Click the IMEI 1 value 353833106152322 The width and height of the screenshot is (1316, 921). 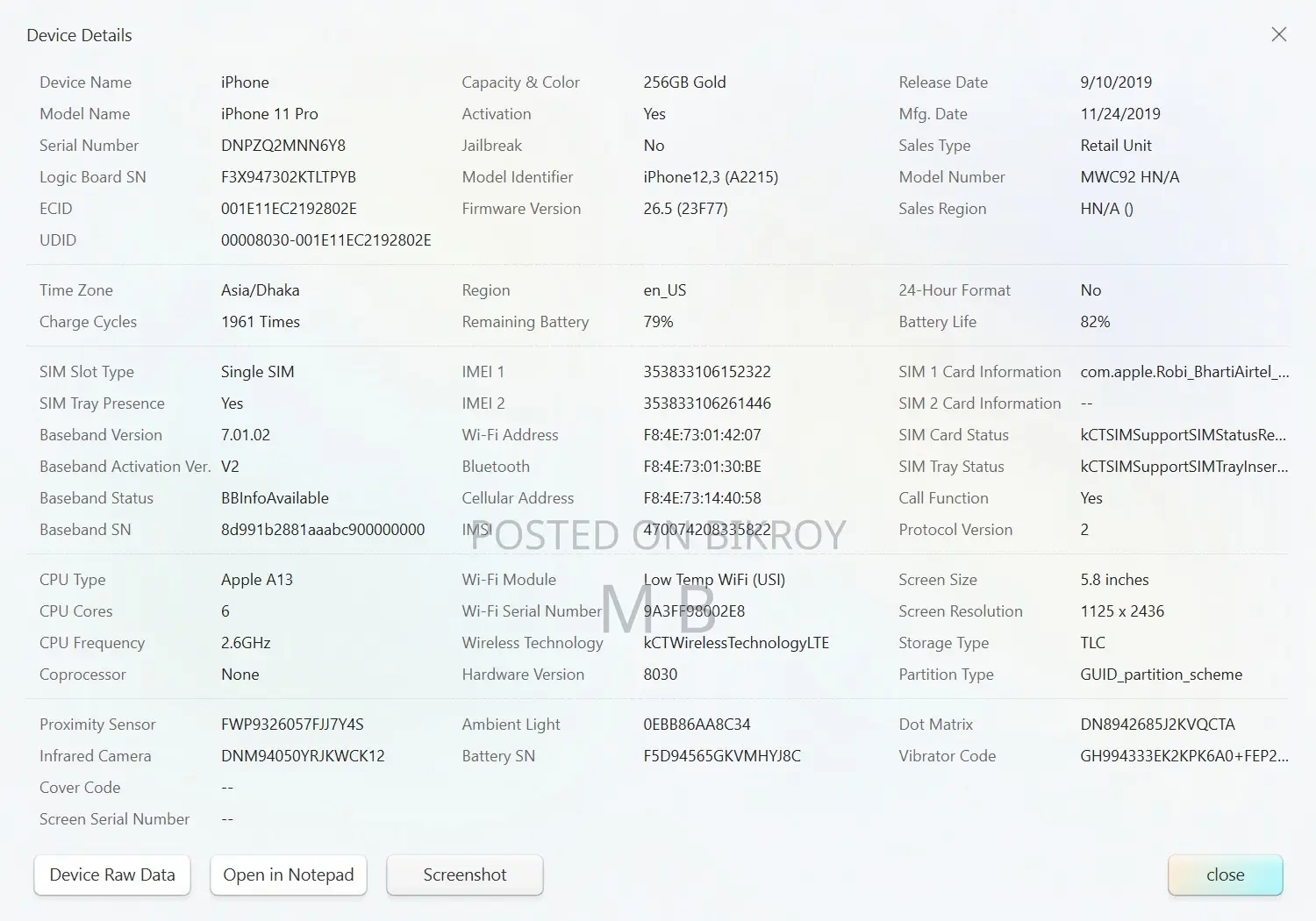click(x=707, y=372)
